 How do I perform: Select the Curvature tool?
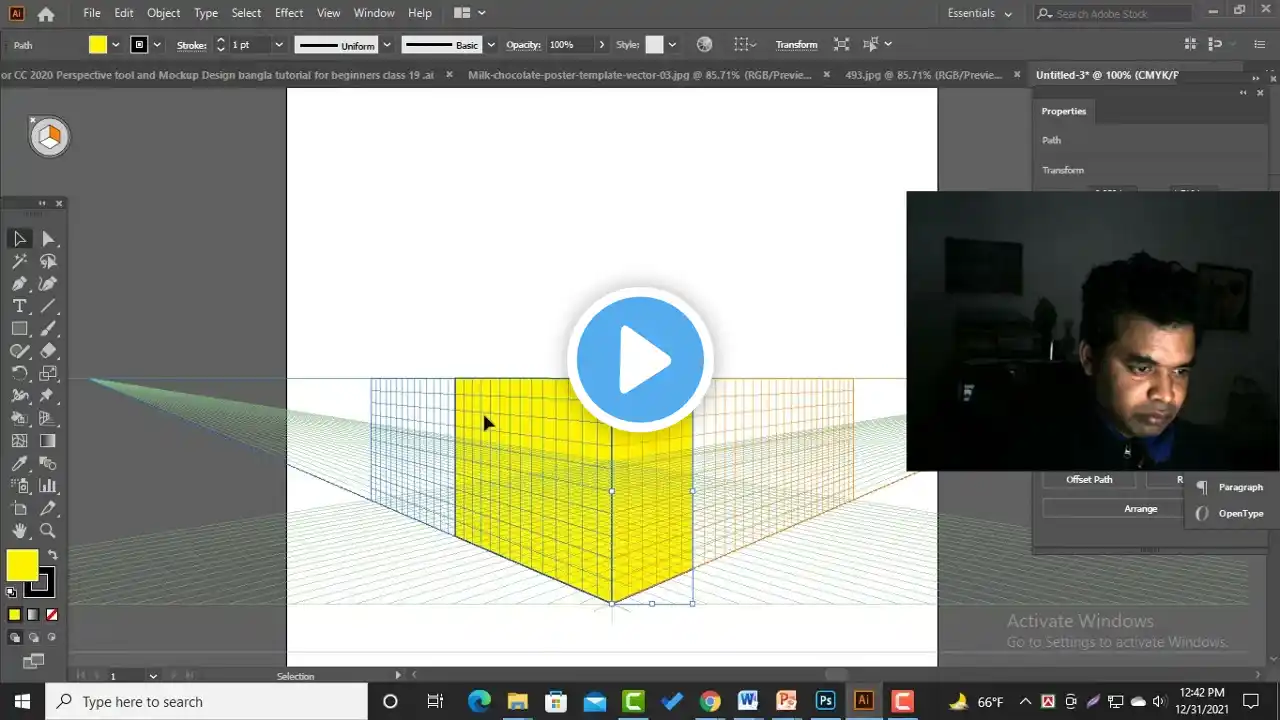tap(48, 284)
